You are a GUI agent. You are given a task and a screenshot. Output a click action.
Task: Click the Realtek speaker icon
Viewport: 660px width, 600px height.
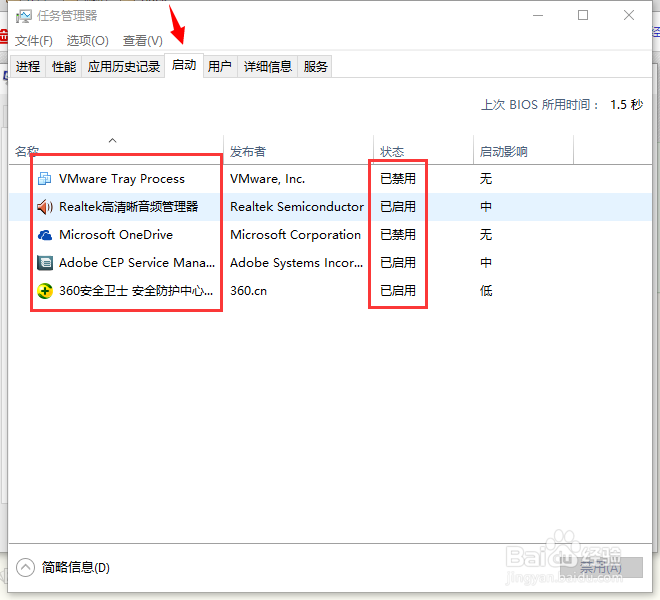tap(45, 207)
